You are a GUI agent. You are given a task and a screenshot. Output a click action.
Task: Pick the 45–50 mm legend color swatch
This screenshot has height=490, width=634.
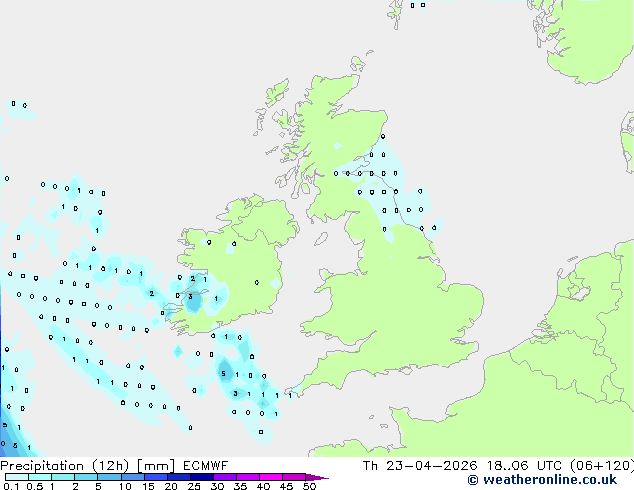[x=294, y=477]
